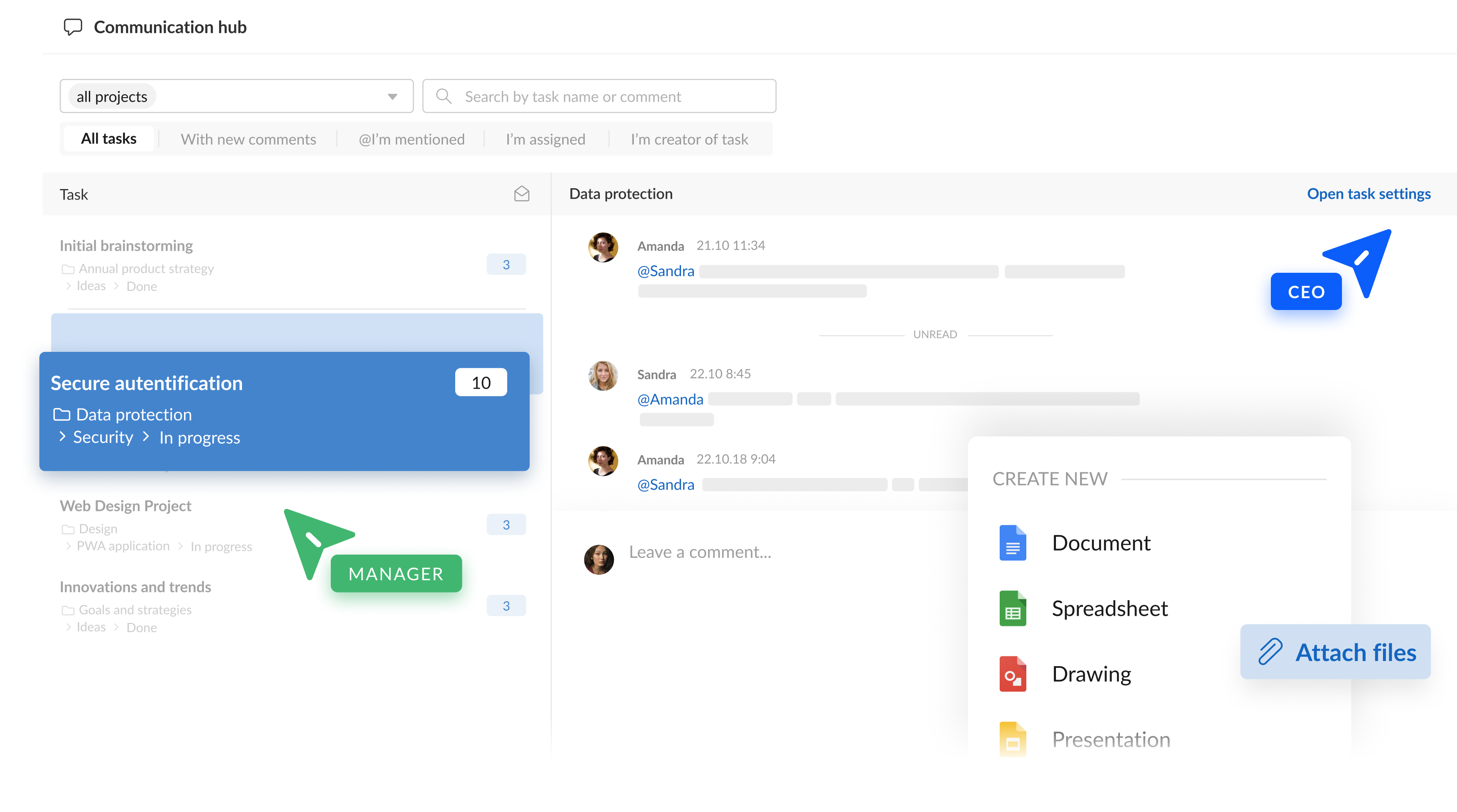Click the blue Document file icon

(x=1012, y=543)
